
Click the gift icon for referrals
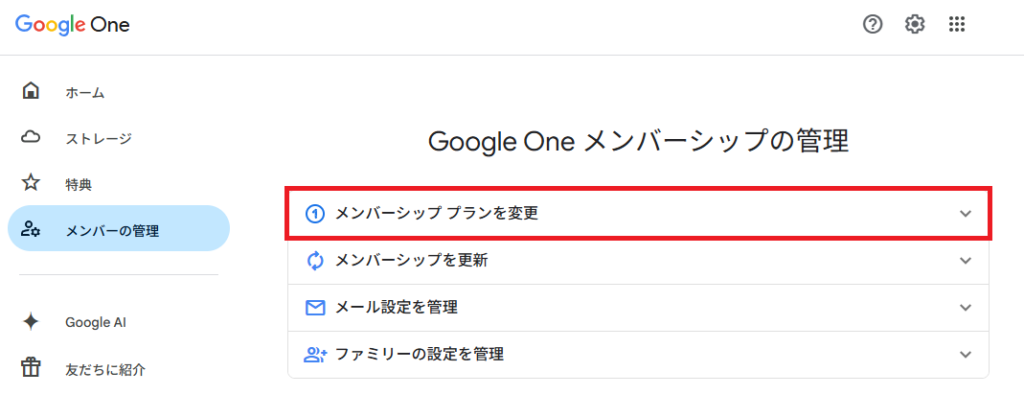pyautogui.click(x=31, y=368)
